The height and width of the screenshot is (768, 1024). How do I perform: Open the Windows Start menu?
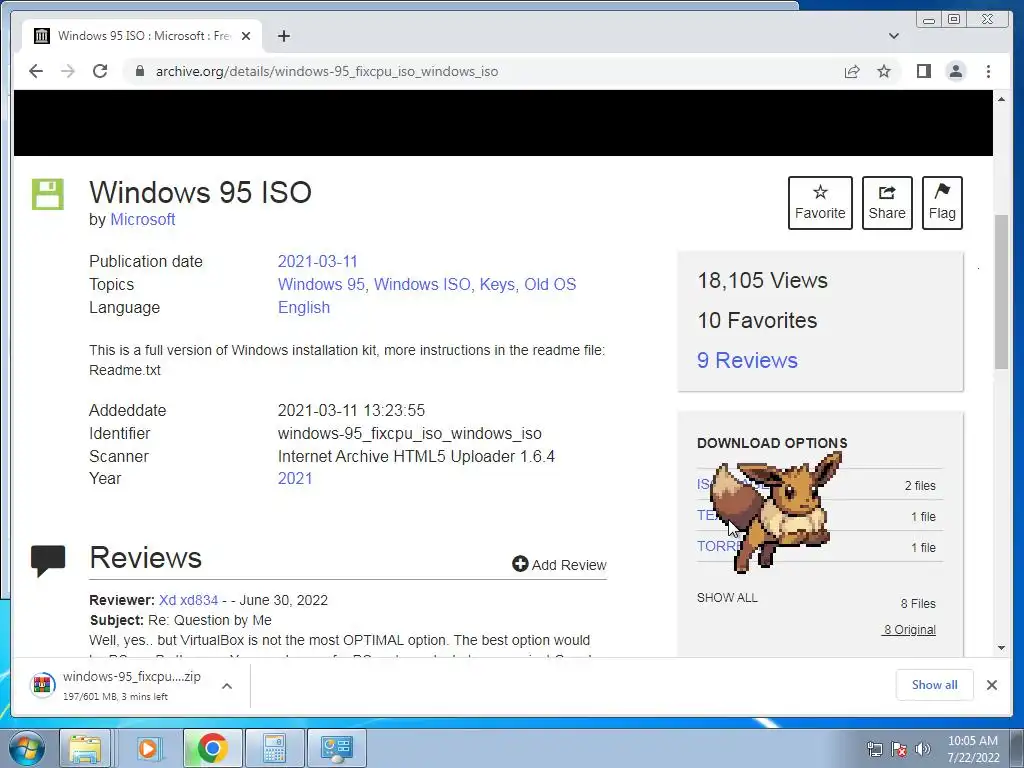pyautogui.click(x=27, y=748)
